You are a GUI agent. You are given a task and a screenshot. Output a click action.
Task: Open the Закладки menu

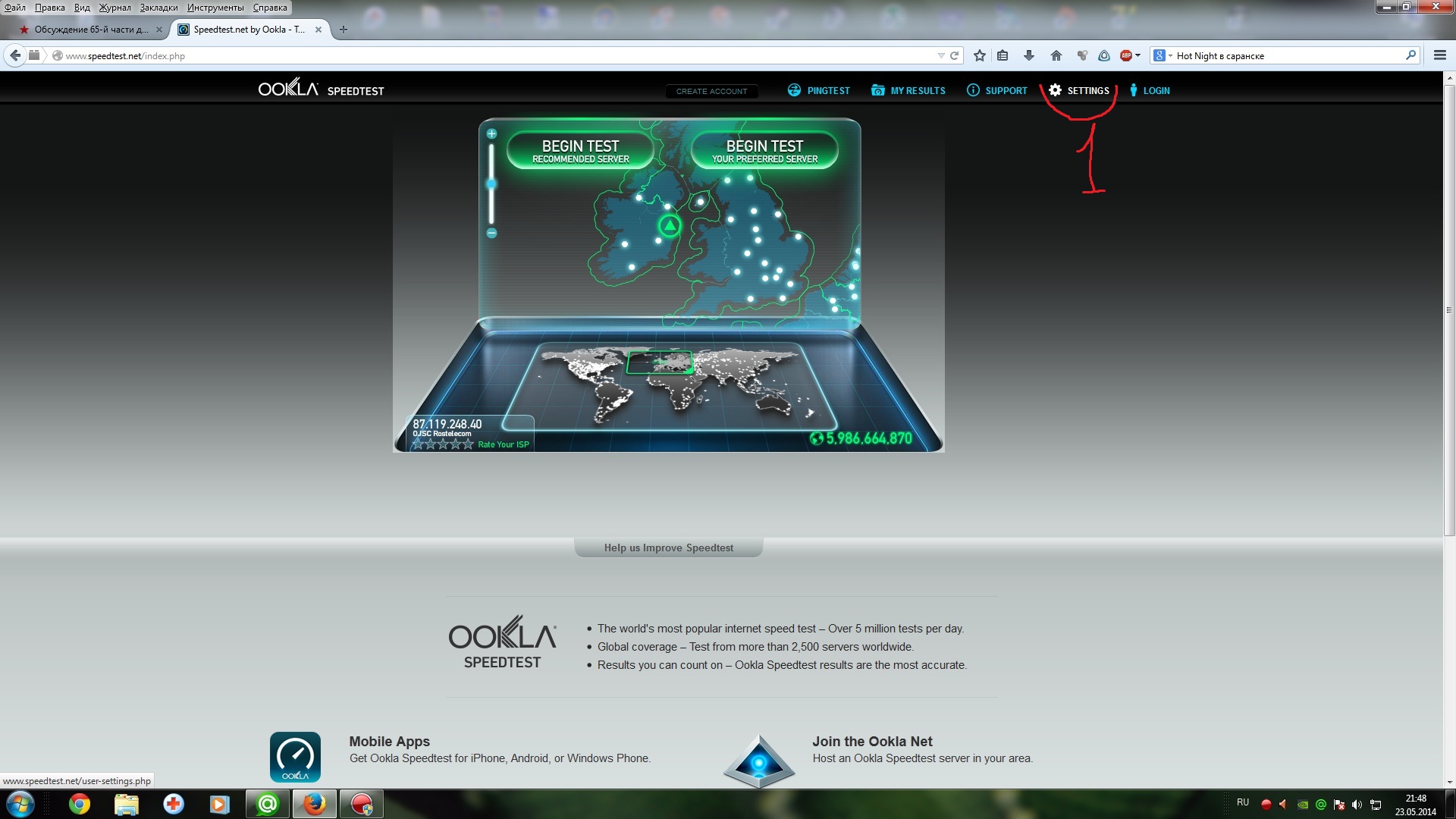coord(158,8)
